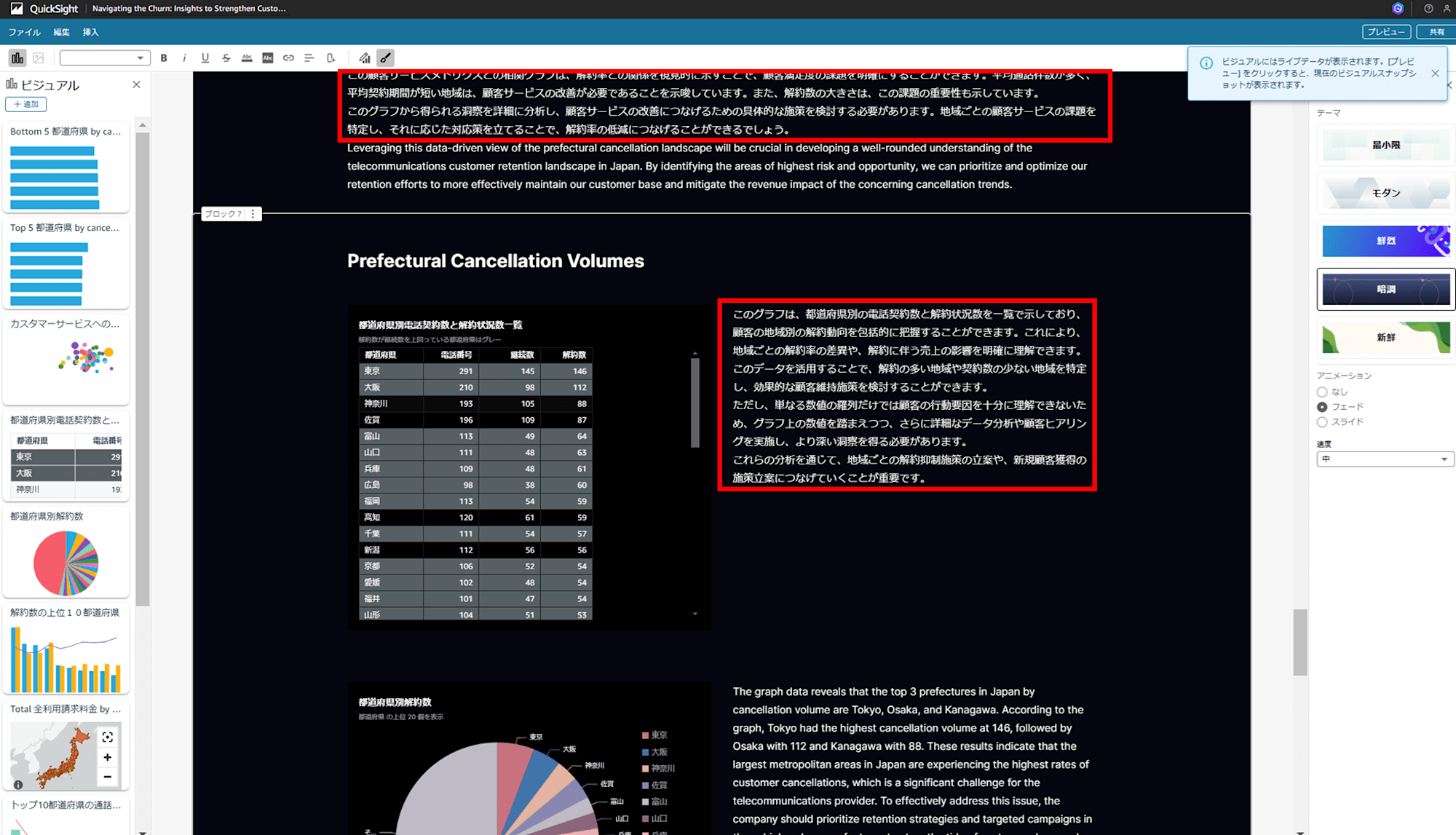
Task: Open the speed 中 dropdown
Action: coord(1385,459)
